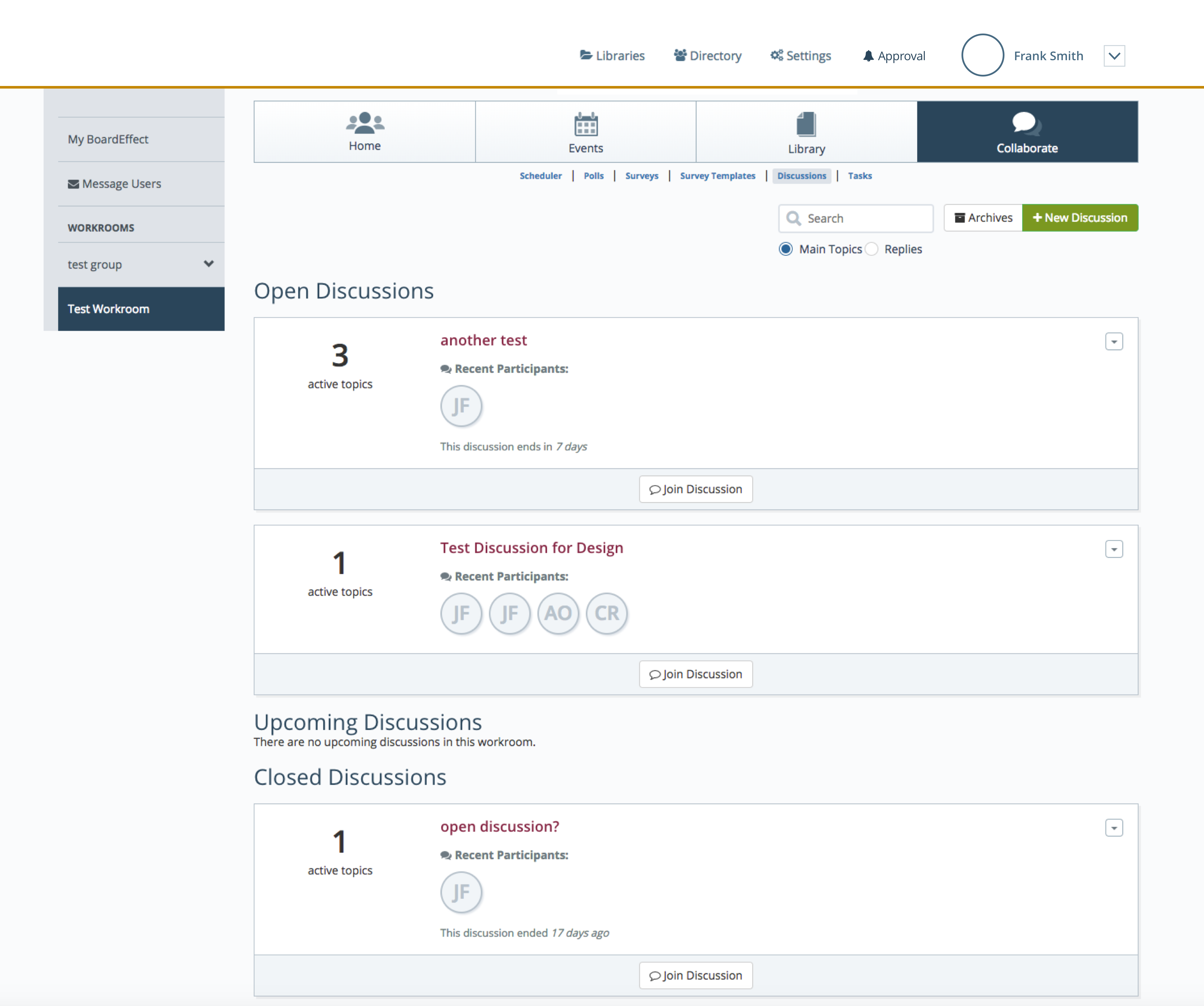Image resolution: width=1204 pixels, height=1006 pixels.
Task: Expand the test group workroom chevron
Action: 209,264
